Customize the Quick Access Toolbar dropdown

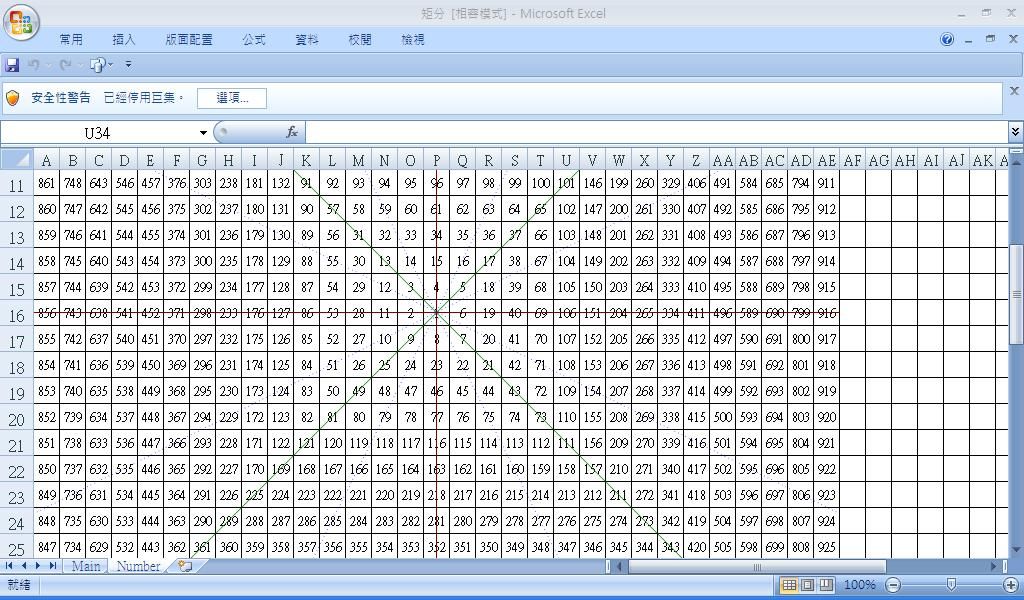(128, 65)
